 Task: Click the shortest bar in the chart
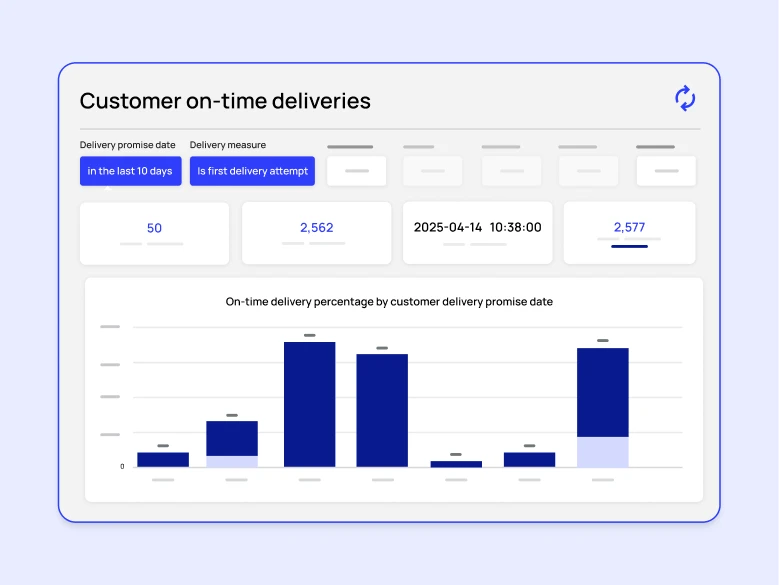click(456, 464)
